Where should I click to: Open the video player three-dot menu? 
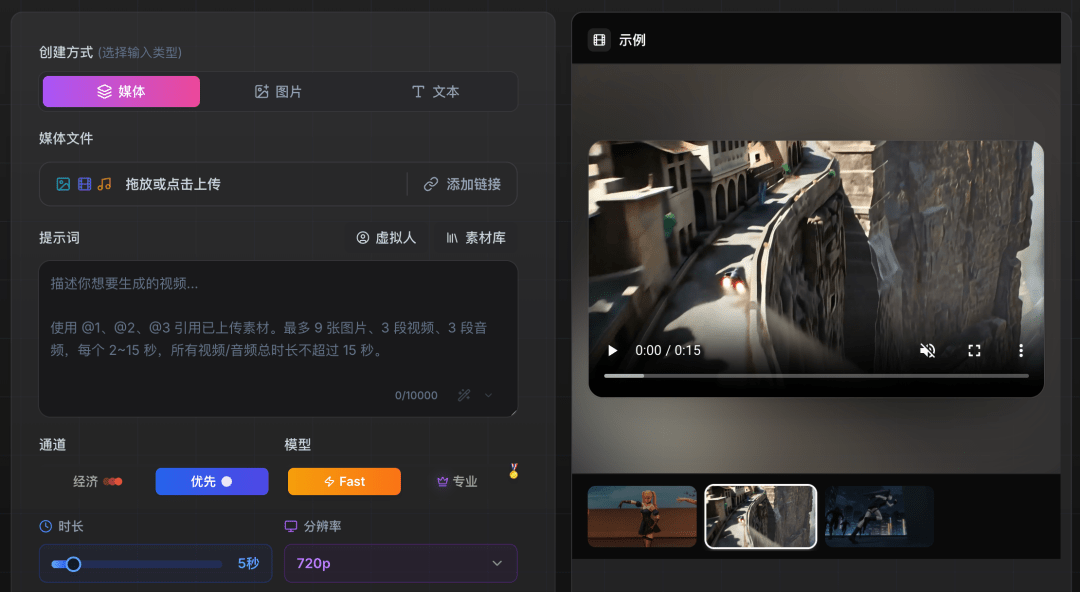pos(1021,351)
